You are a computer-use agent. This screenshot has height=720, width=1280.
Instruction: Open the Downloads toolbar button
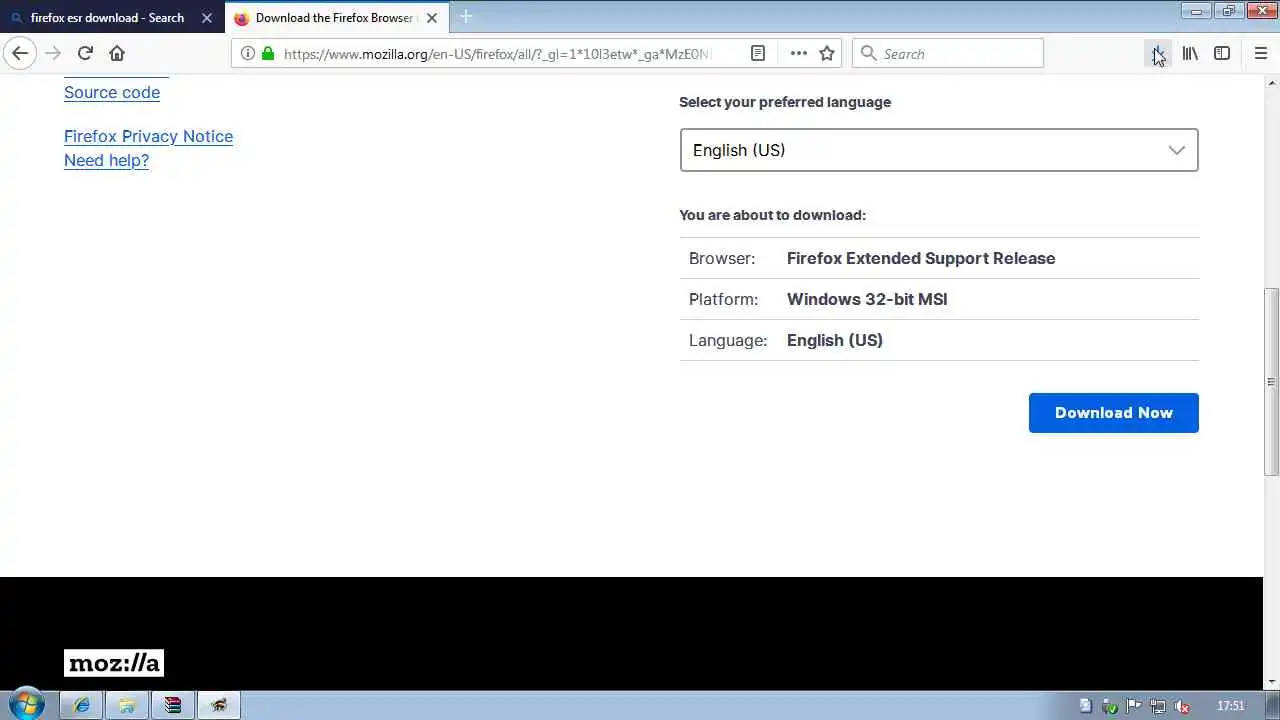tap(1158, 53)
